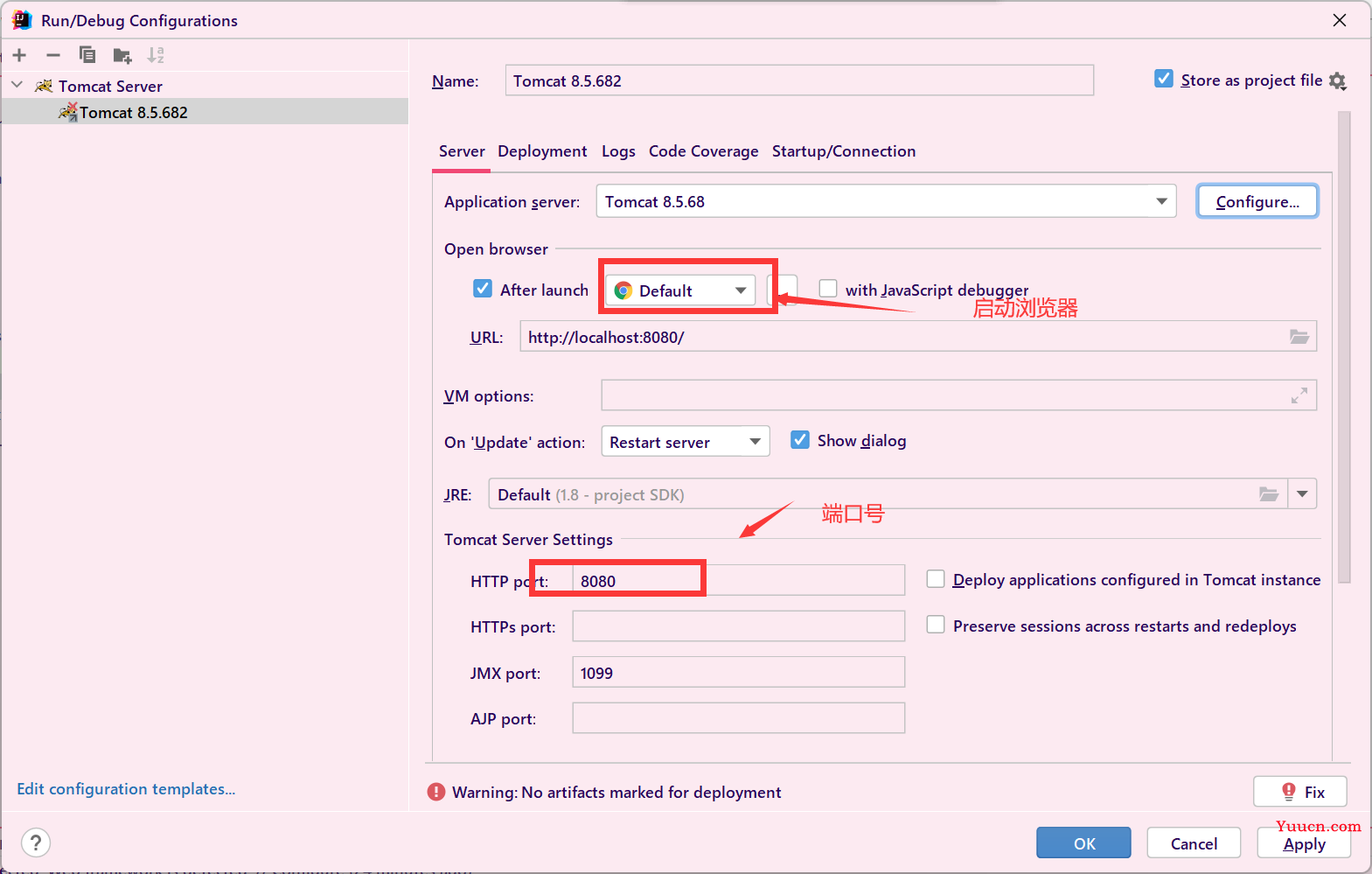Enable Preserve sessions across restarts and redeploys
Viewport: 1372px width, 874px height.
coord(936,625)
